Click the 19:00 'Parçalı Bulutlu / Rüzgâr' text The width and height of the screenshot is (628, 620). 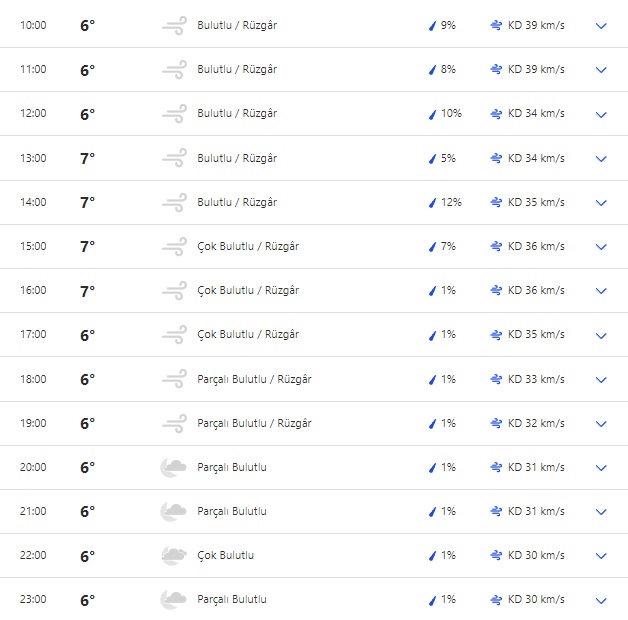click(x=254, y=423)
